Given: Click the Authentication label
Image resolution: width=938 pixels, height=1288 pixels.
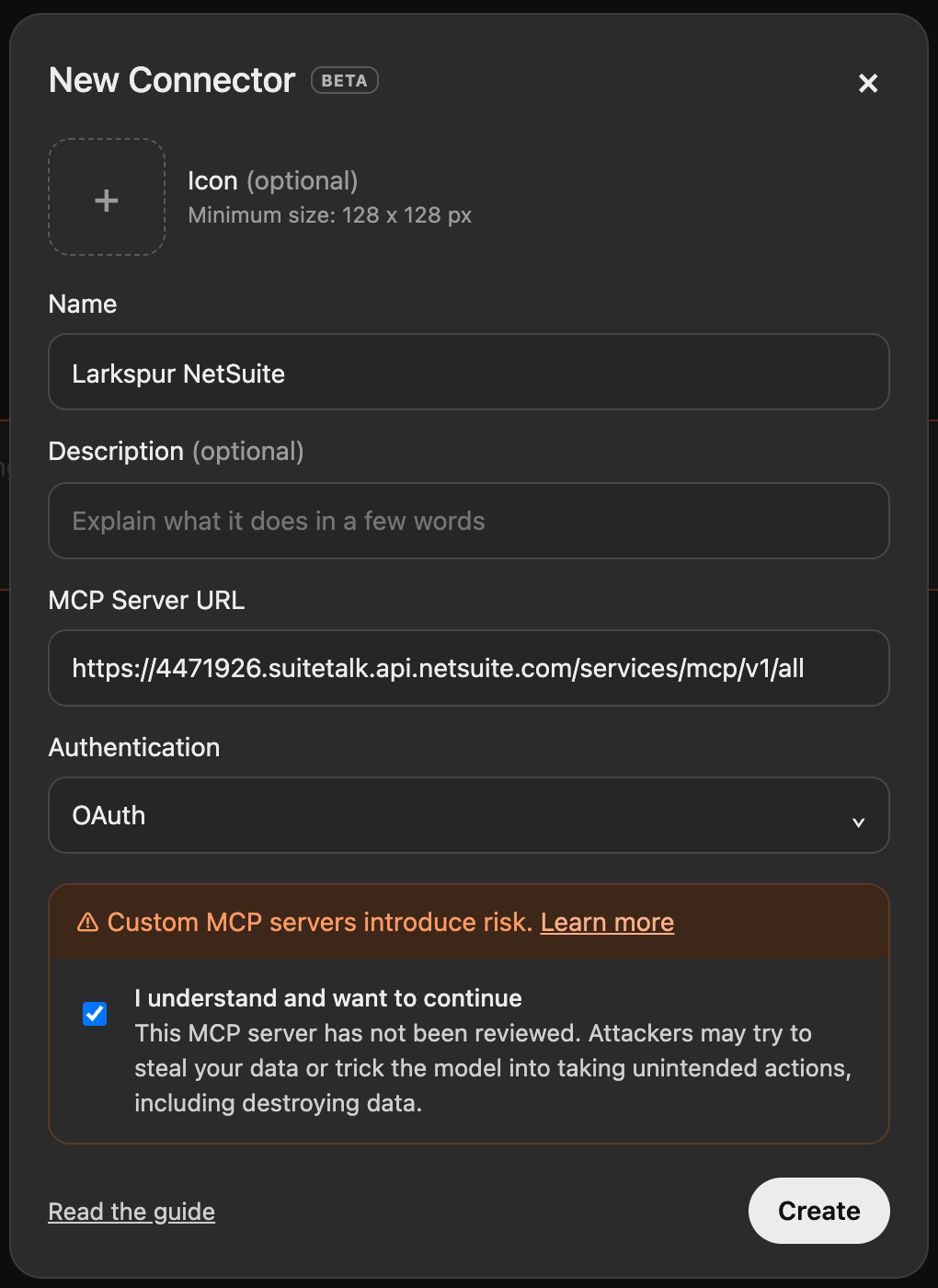Looking at the screenshot, I should (x=134, y=747).
